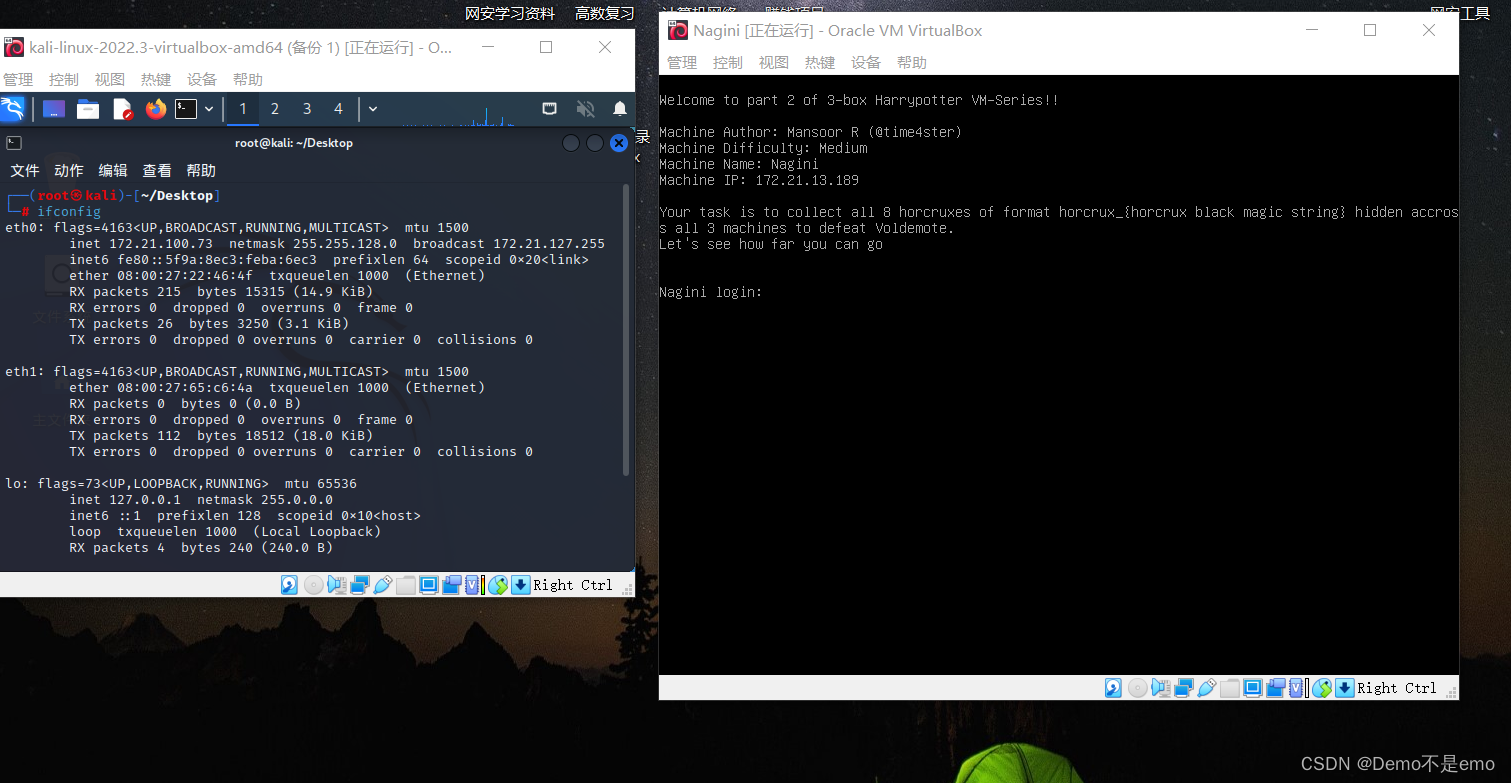Click shared folders indicator in Nagini VM status bar

click(1230, 688)
